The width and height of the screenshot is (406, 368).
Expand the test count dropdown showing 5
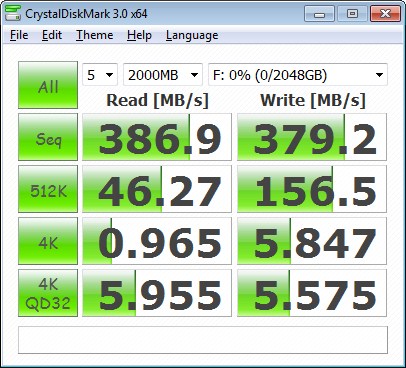[100, 75]
